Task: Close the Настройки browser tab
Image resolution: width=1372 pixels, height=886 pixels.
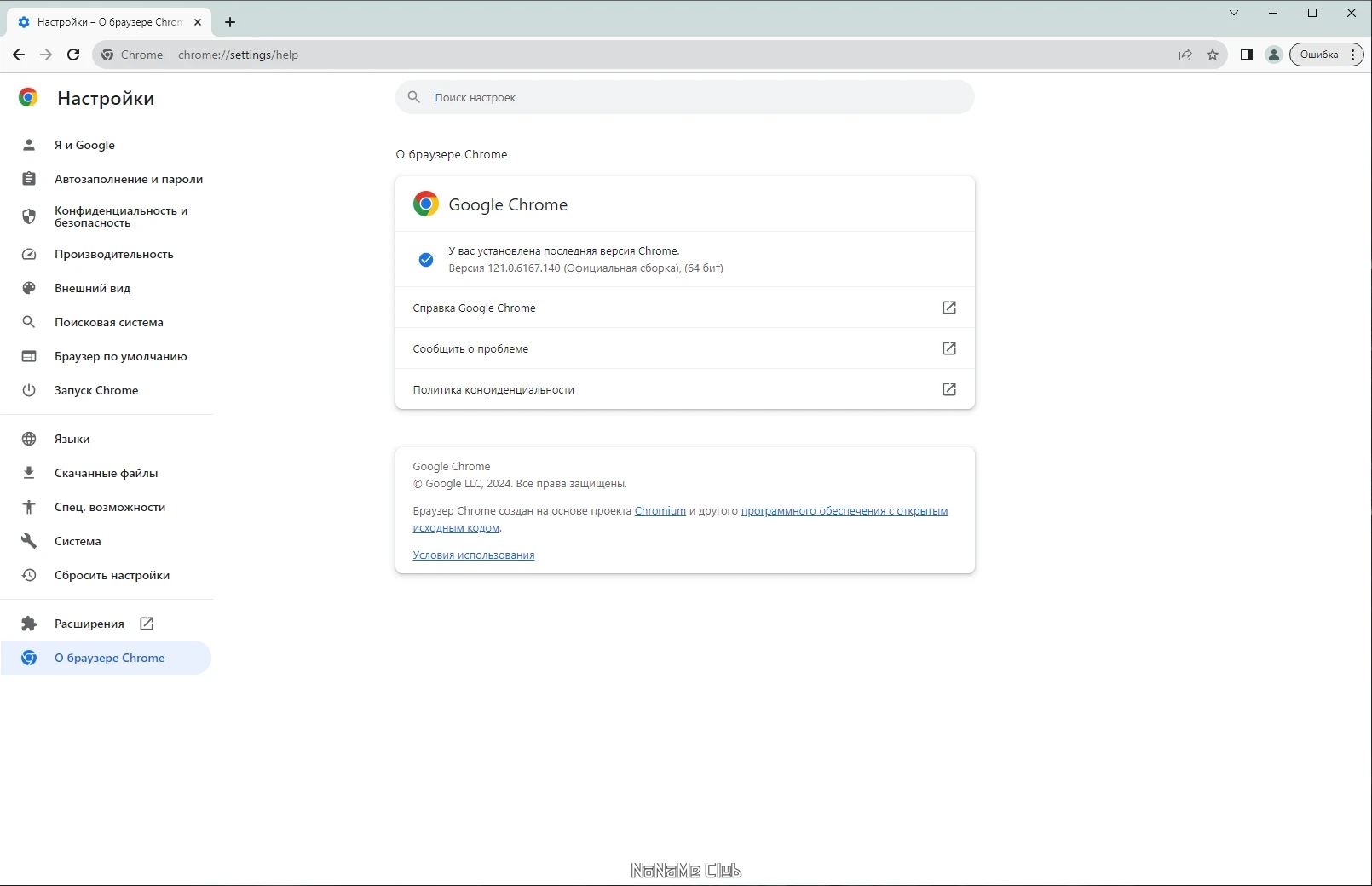Action: (198, 22)
